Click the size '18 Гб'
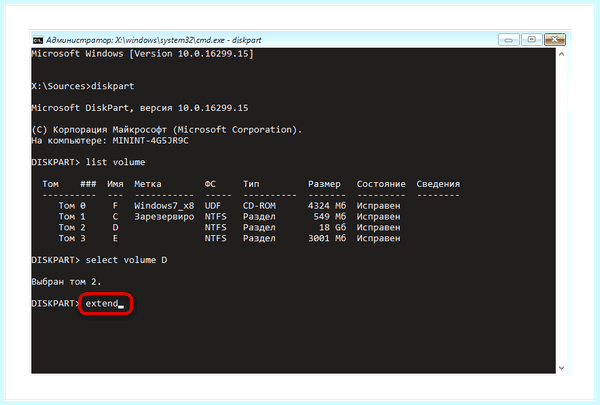Viewport: 600px width, 405px height. click(x=332, y=227)
